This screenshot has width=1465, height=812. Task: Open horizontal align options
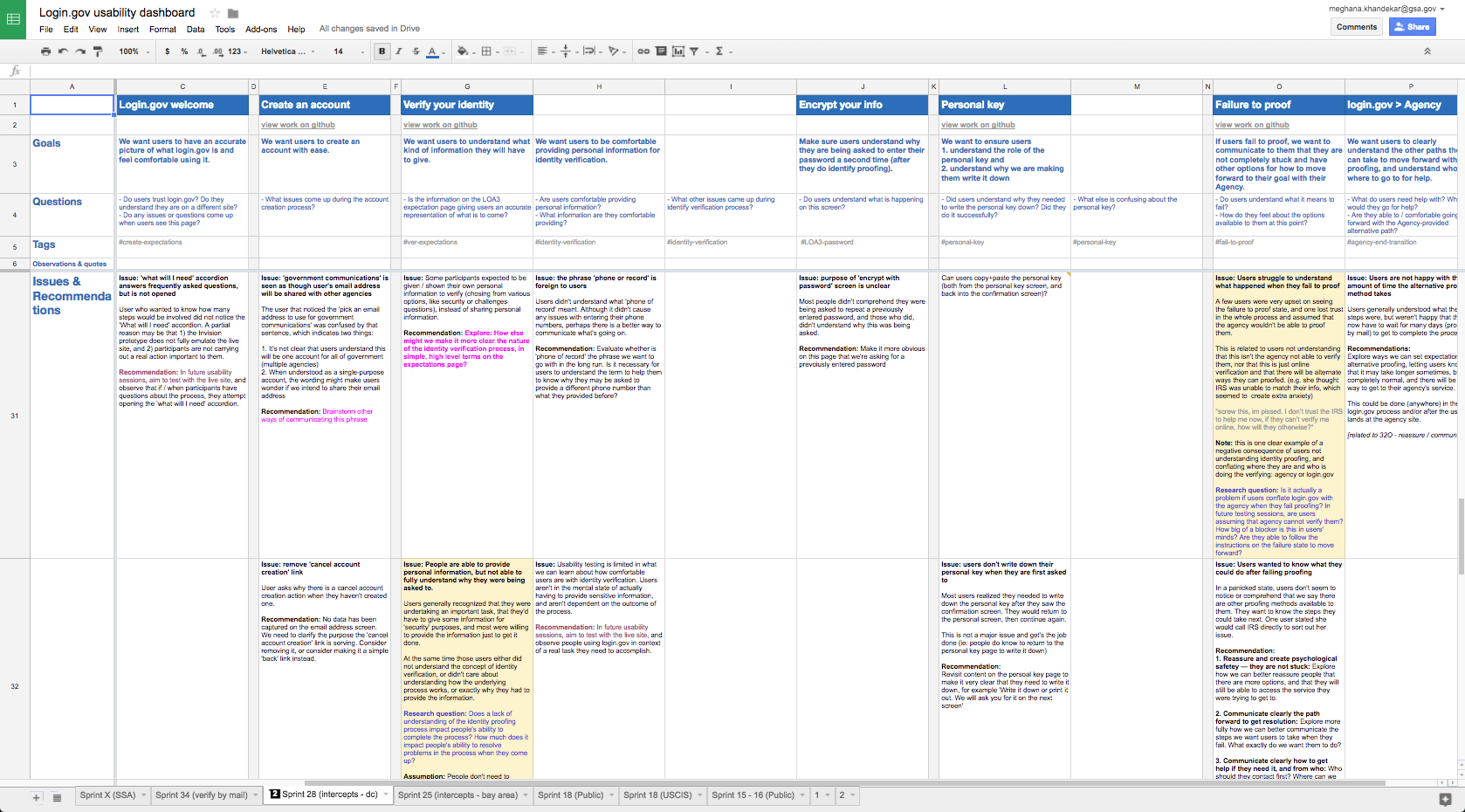tap(544, 52)
